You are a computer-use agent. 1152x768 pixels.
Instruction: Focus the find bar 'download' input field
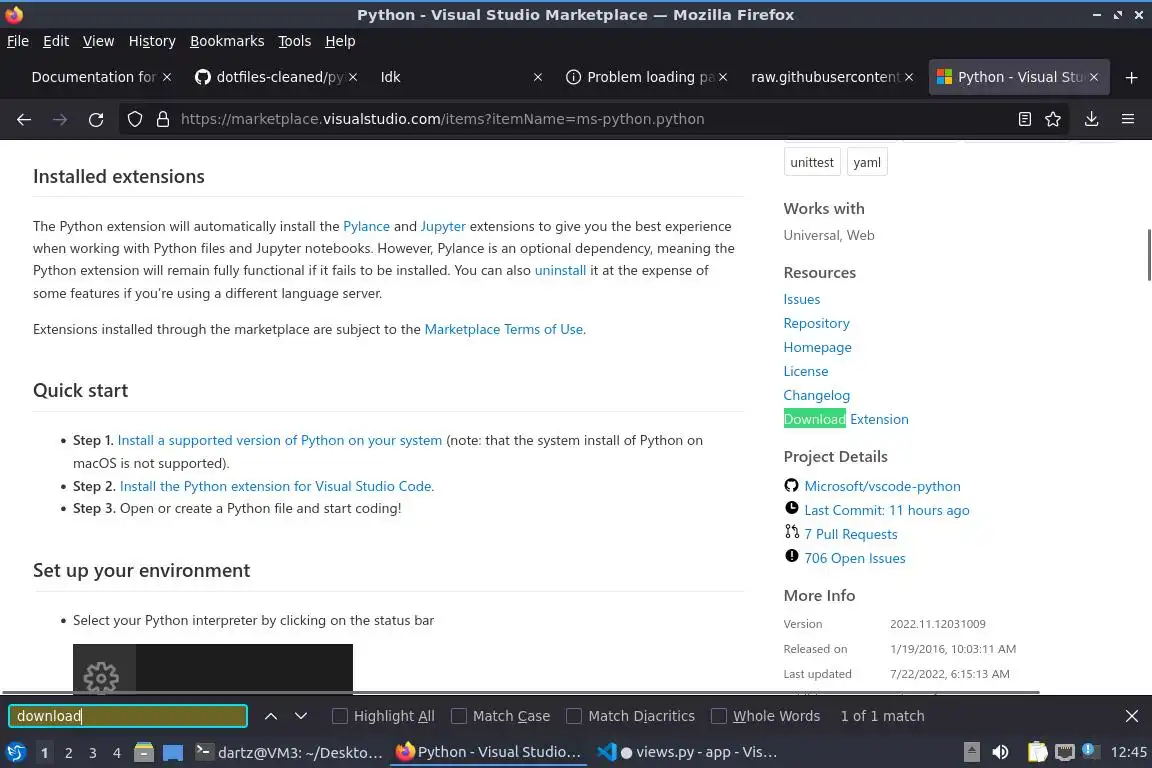pos(128,716)
